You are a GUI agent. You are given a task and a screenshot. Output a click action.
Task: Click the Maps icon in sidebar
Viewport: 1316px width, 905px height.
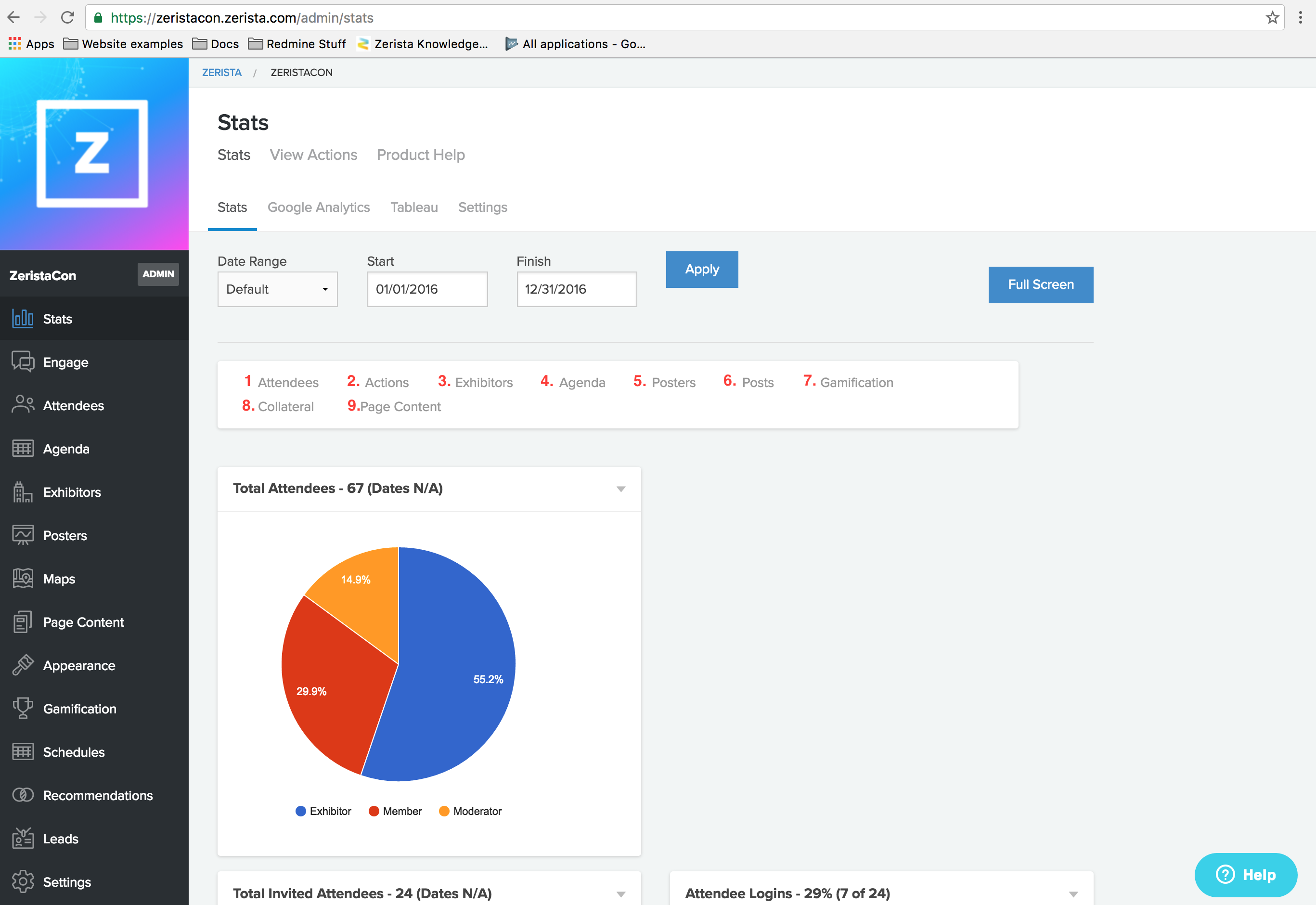click(x=23, y=579)
